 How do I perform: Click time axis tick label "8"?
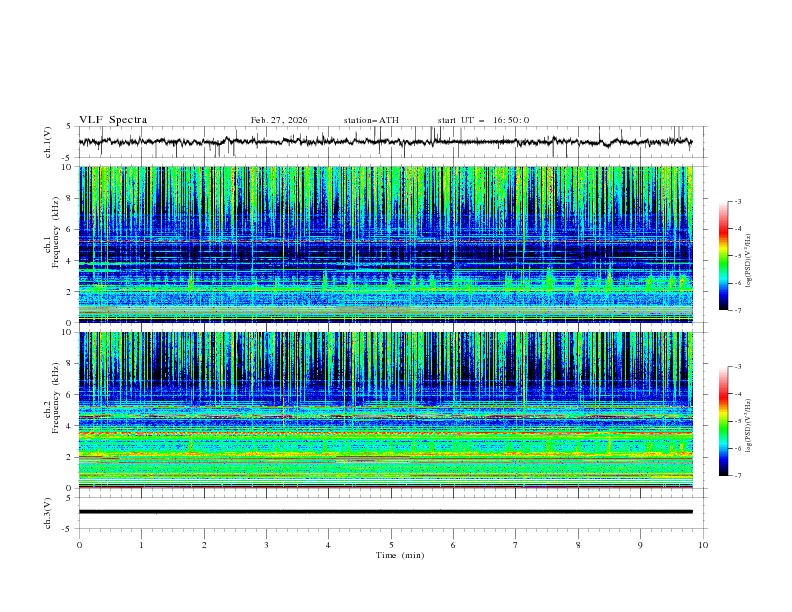[x=578, y=545]
